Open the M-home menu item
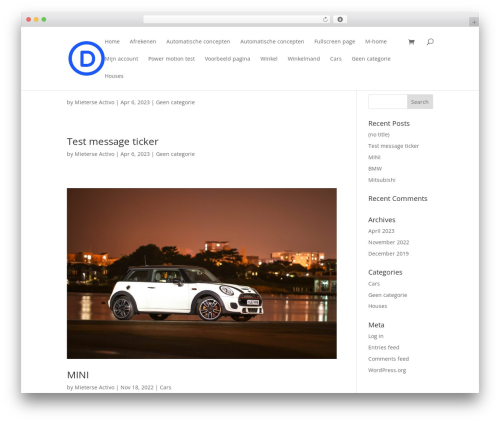The image size is (500, 423). click(376, 41)
